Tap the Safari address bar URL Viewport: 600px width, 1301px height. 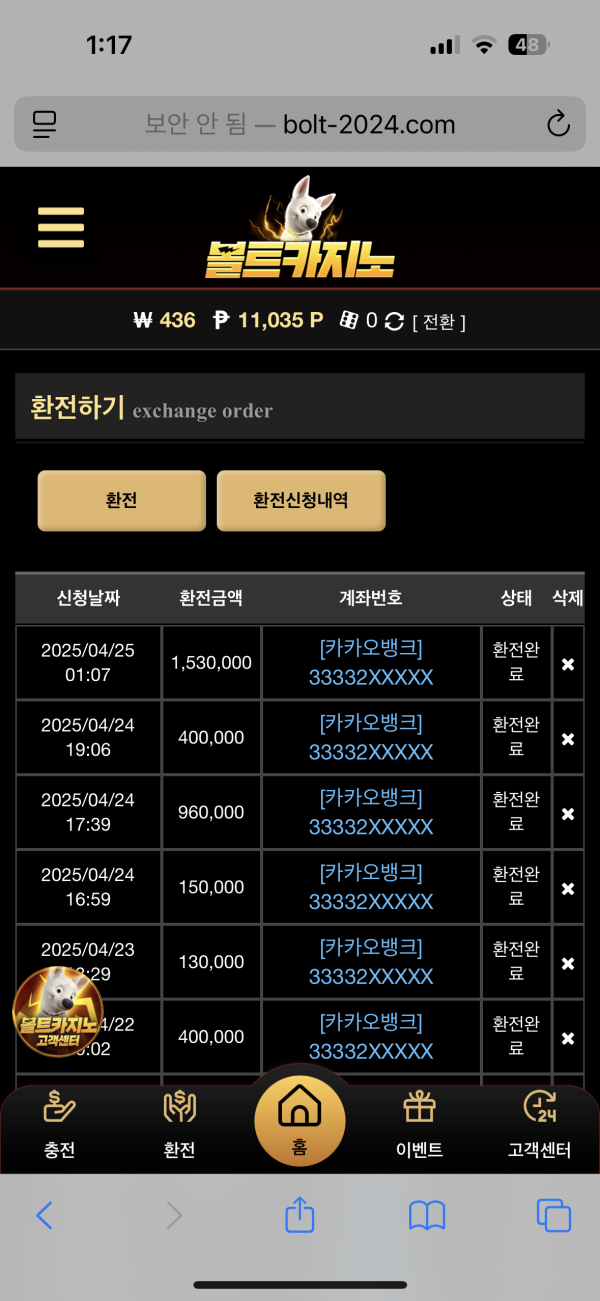click(x=300, y=125)
